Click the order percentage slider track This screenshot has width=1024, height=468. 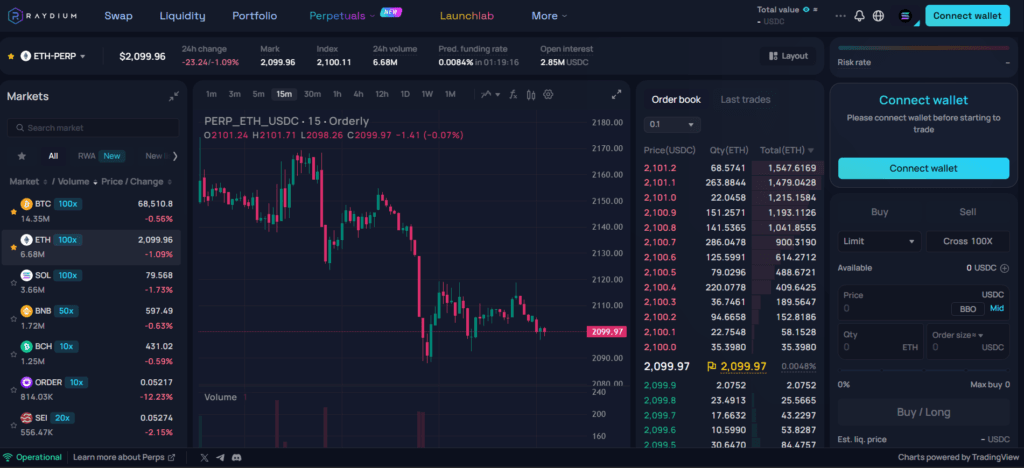click(x=923, y=371)
